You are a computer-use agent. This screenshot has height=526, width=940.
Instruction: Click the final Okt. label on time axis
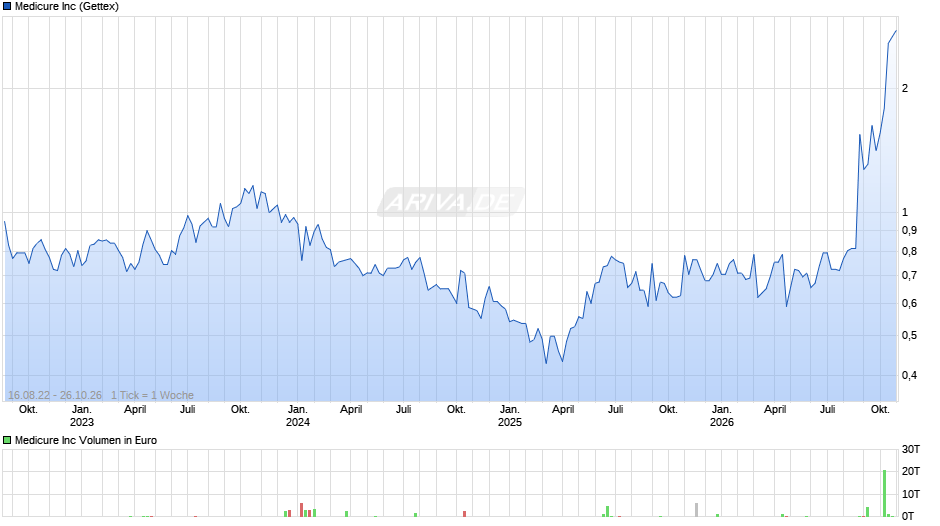[x=880, y=409]
